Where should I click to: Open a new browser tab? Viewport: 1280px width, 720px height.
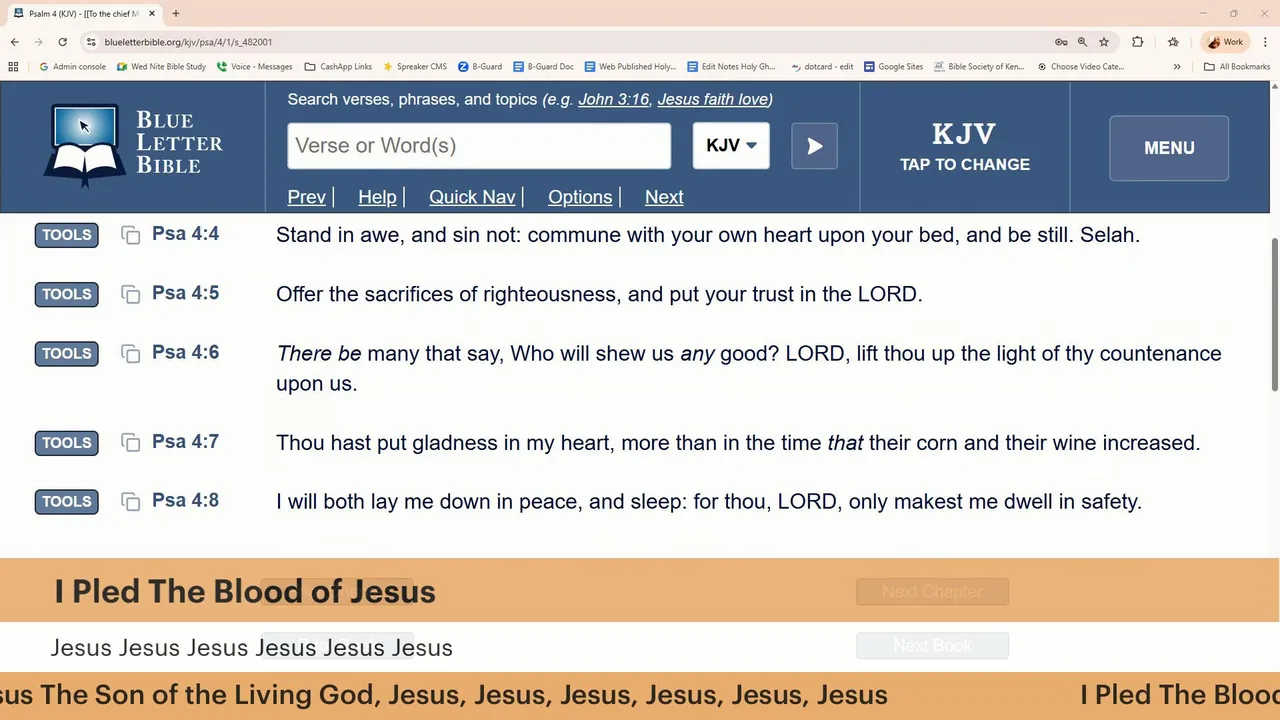point(175,14)
